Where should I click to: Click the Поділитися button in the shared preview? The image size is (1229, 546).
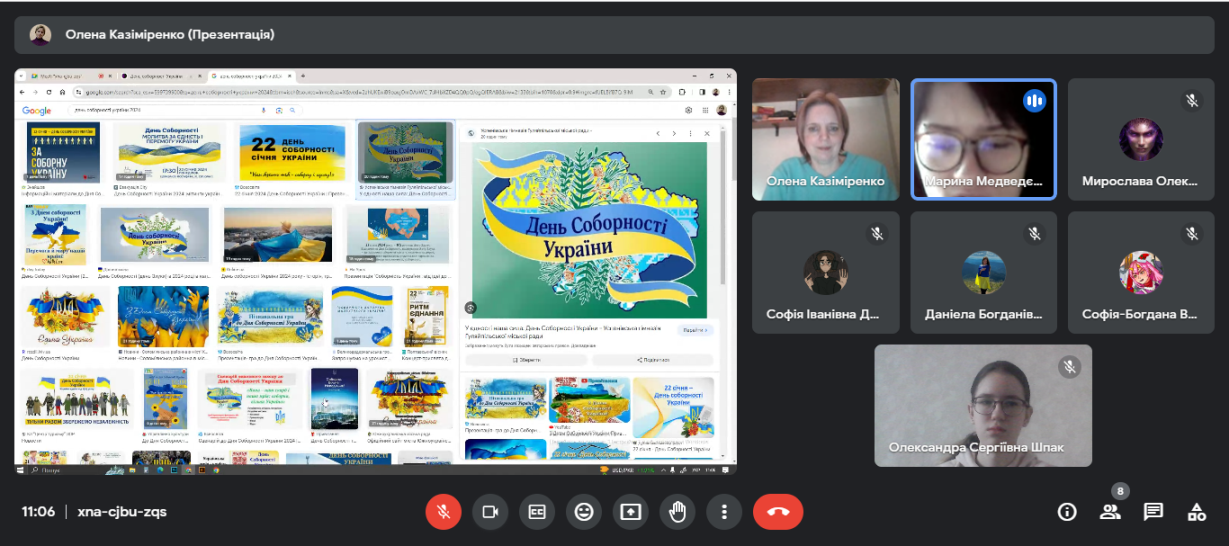652,360
